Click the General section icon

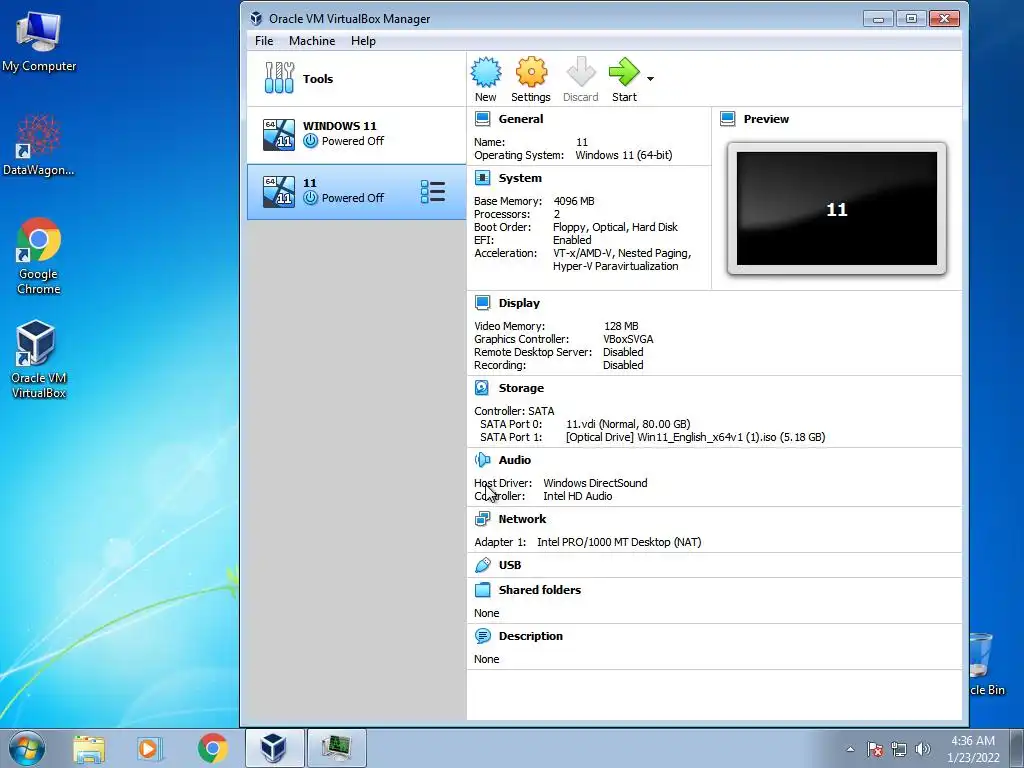click(483, 119)
